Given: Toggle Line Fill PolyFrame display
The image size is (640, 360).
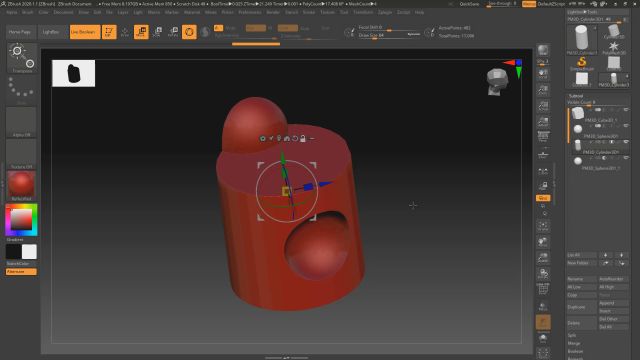Looking at the screenshot, I should click(543, 289).
